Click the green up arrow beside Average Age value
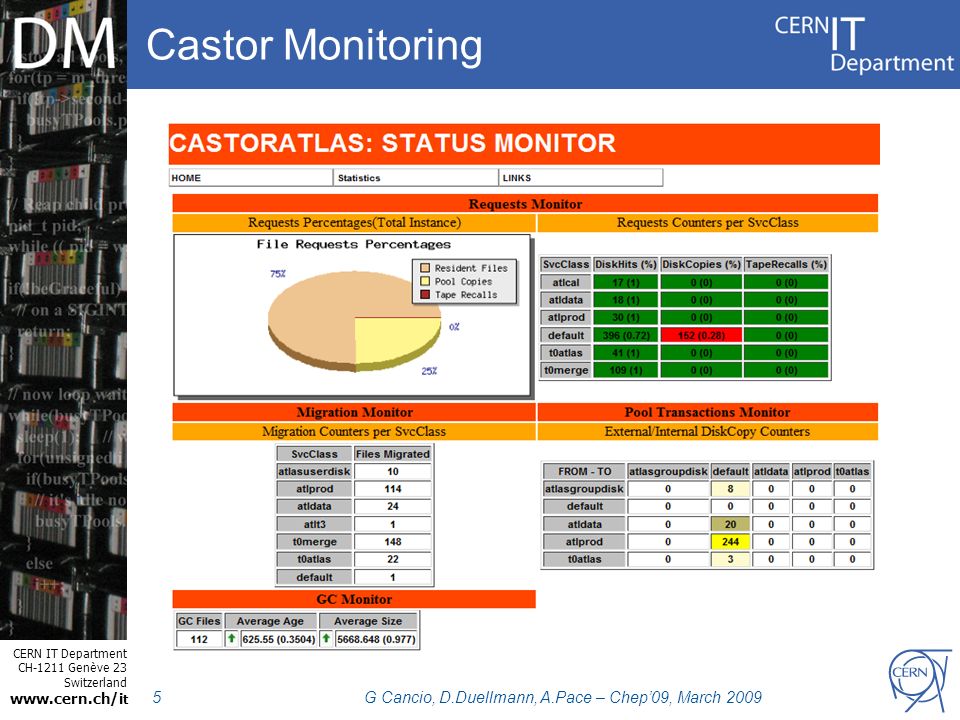960x720 pixels. click(231, 639)
